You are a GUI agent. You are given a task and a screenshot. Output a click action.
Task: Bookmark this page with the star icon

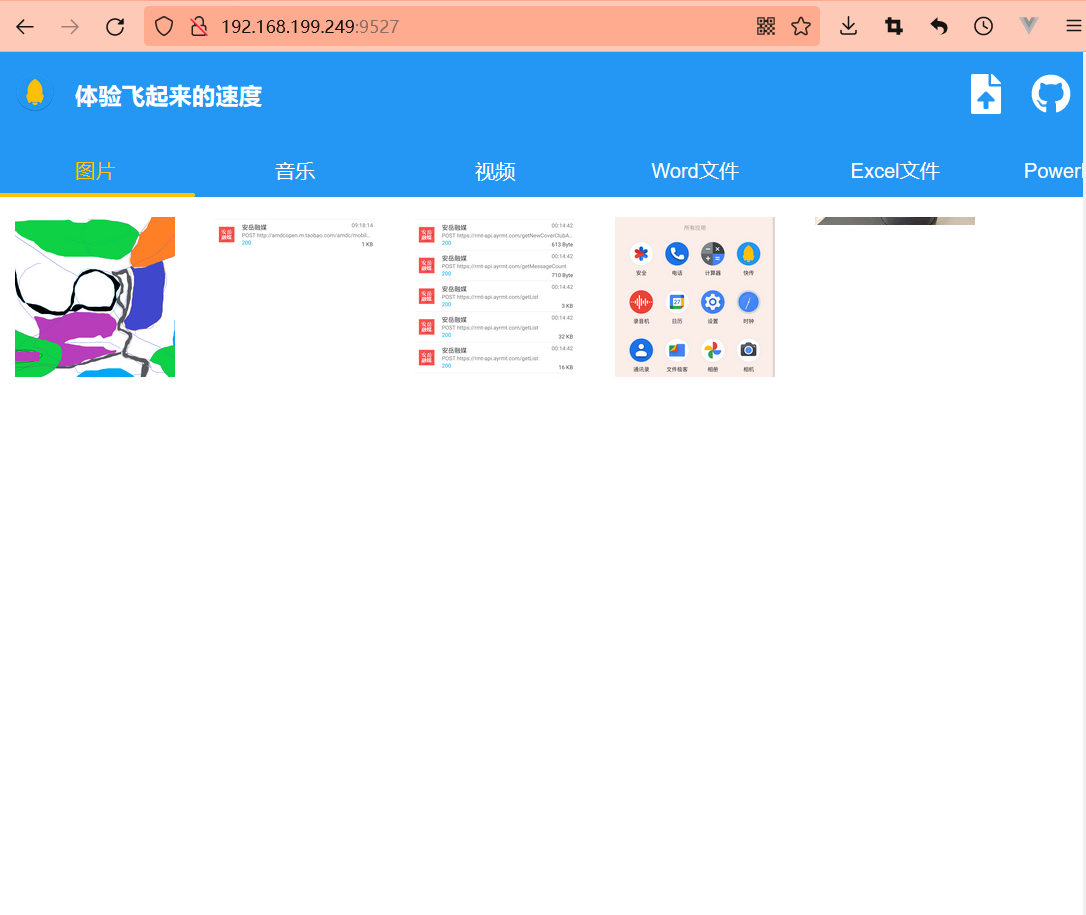click(x=801, y=27)
